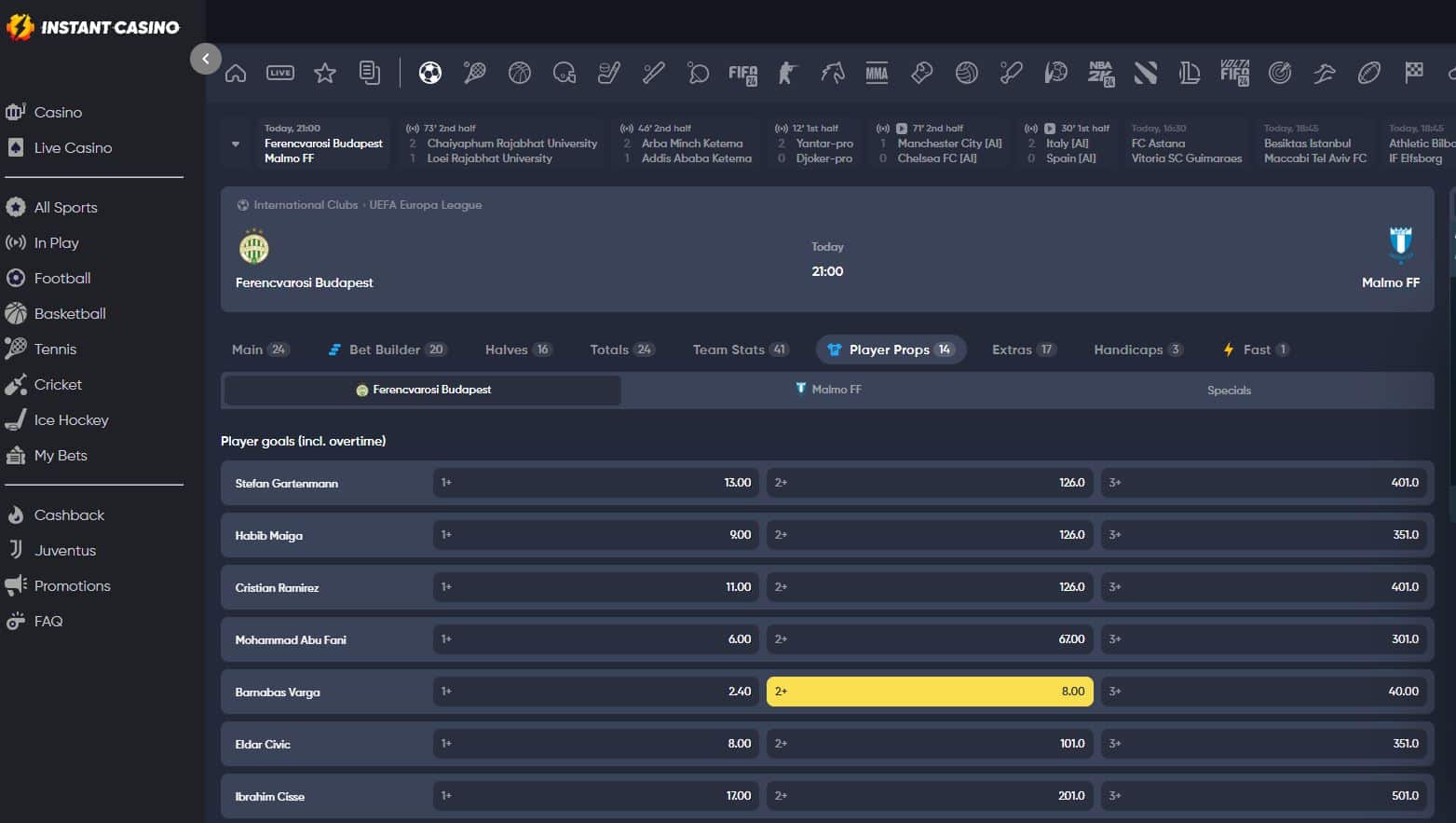Open My Bets in sidebar
This screenshot has height=823, width=1456.
point(61,455)
